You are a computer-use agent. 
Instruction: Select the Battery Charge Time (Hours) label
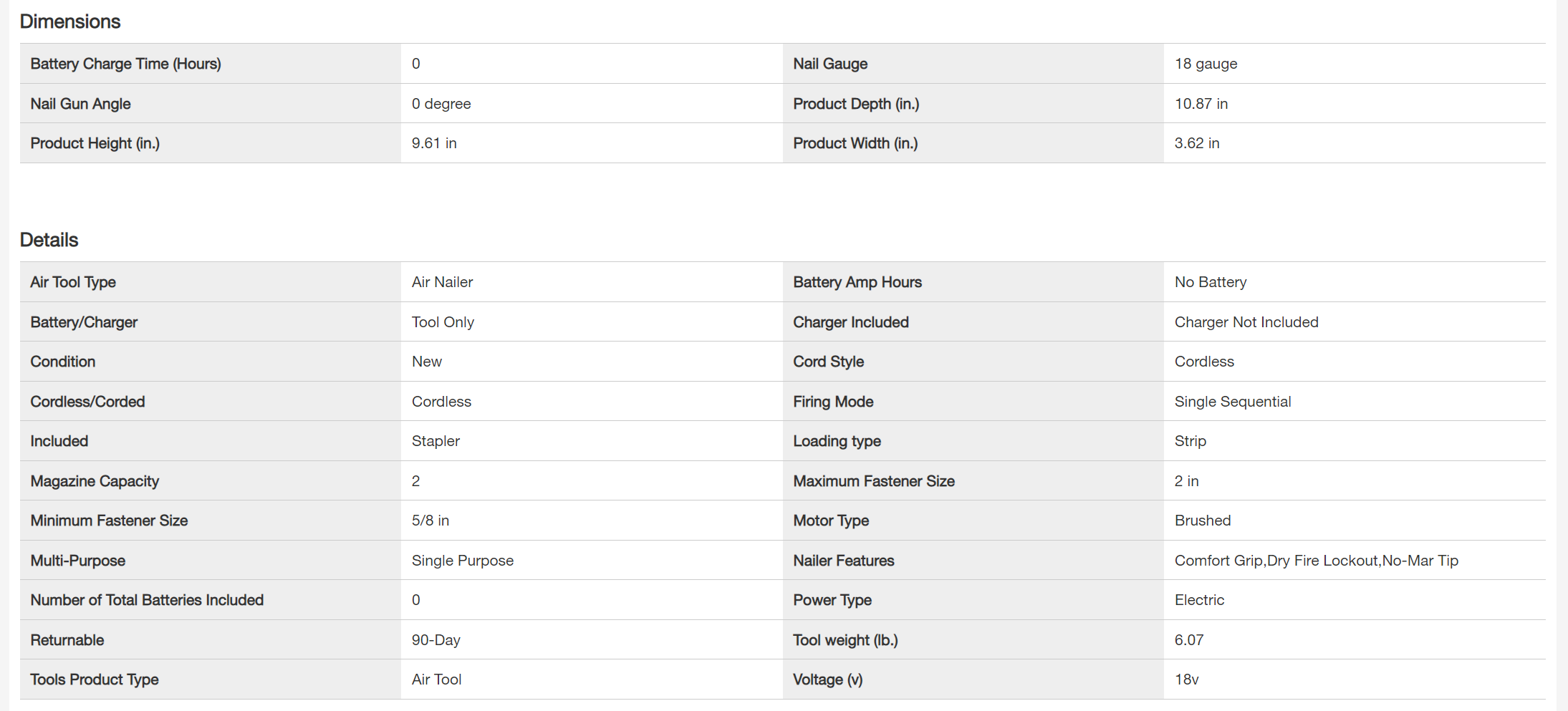point(125,64)
